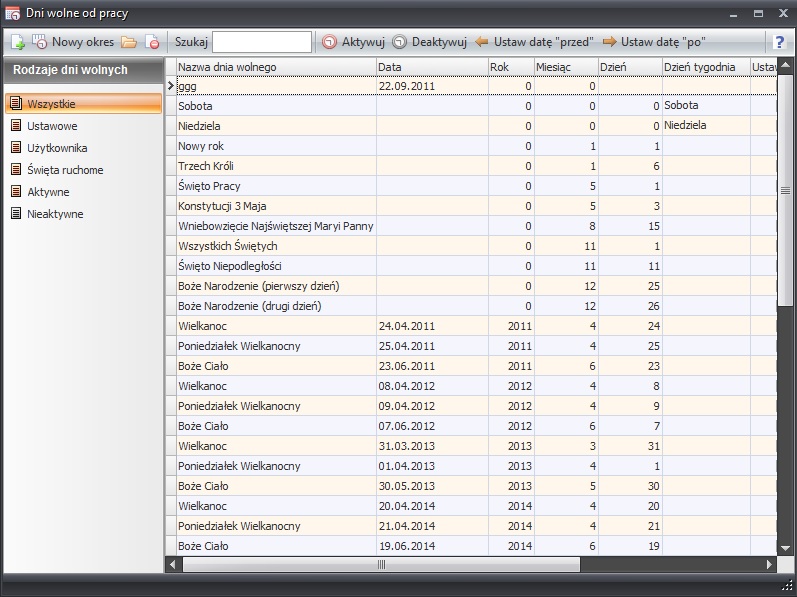Click the 'Nowy okres' toolbar button

[x=73, y=42]
